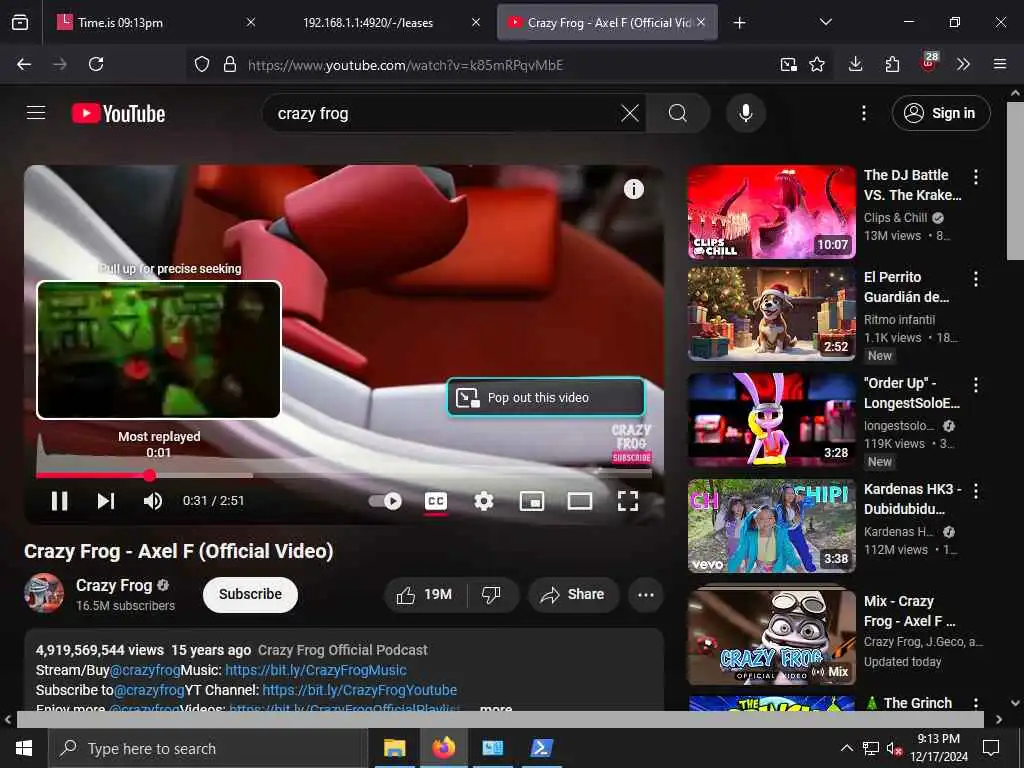Viewport: 1024px width, 768px height.
Task: Share the video
Action: click(x=573, y=594)
